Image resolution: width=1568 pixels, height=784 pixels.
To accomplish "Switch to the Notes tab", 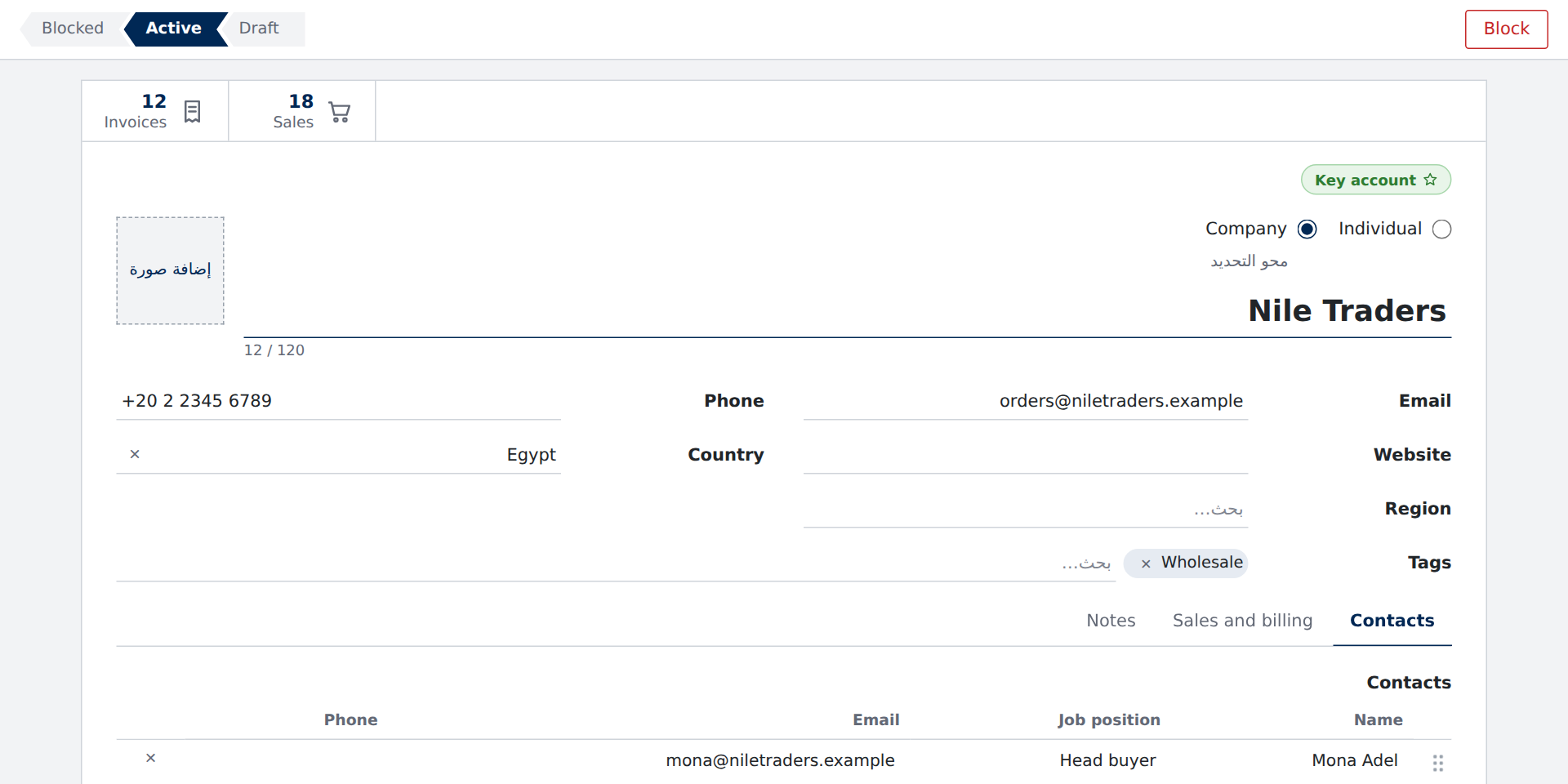I will point(1111,621).
